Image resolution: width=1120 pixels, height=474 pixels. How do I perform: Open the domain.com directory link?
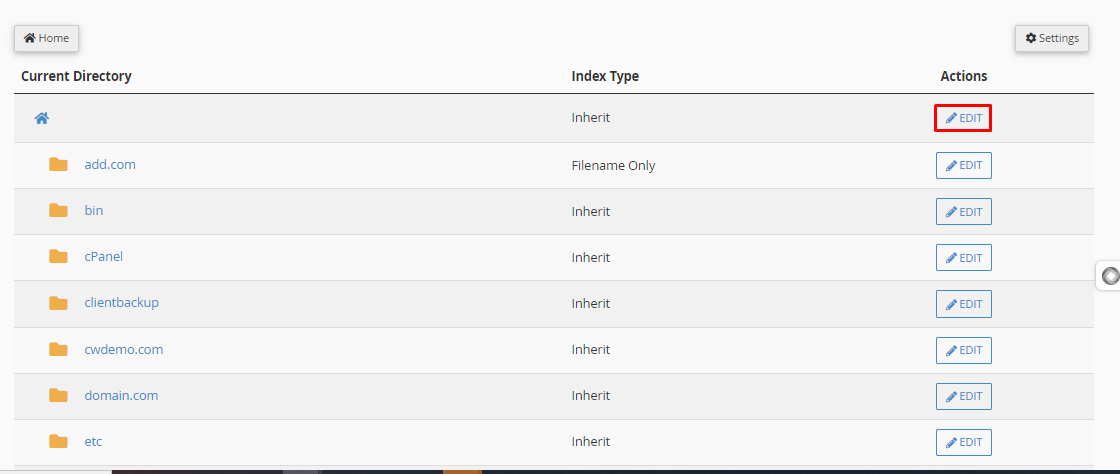pyautogui.click(x=121, y=396)
